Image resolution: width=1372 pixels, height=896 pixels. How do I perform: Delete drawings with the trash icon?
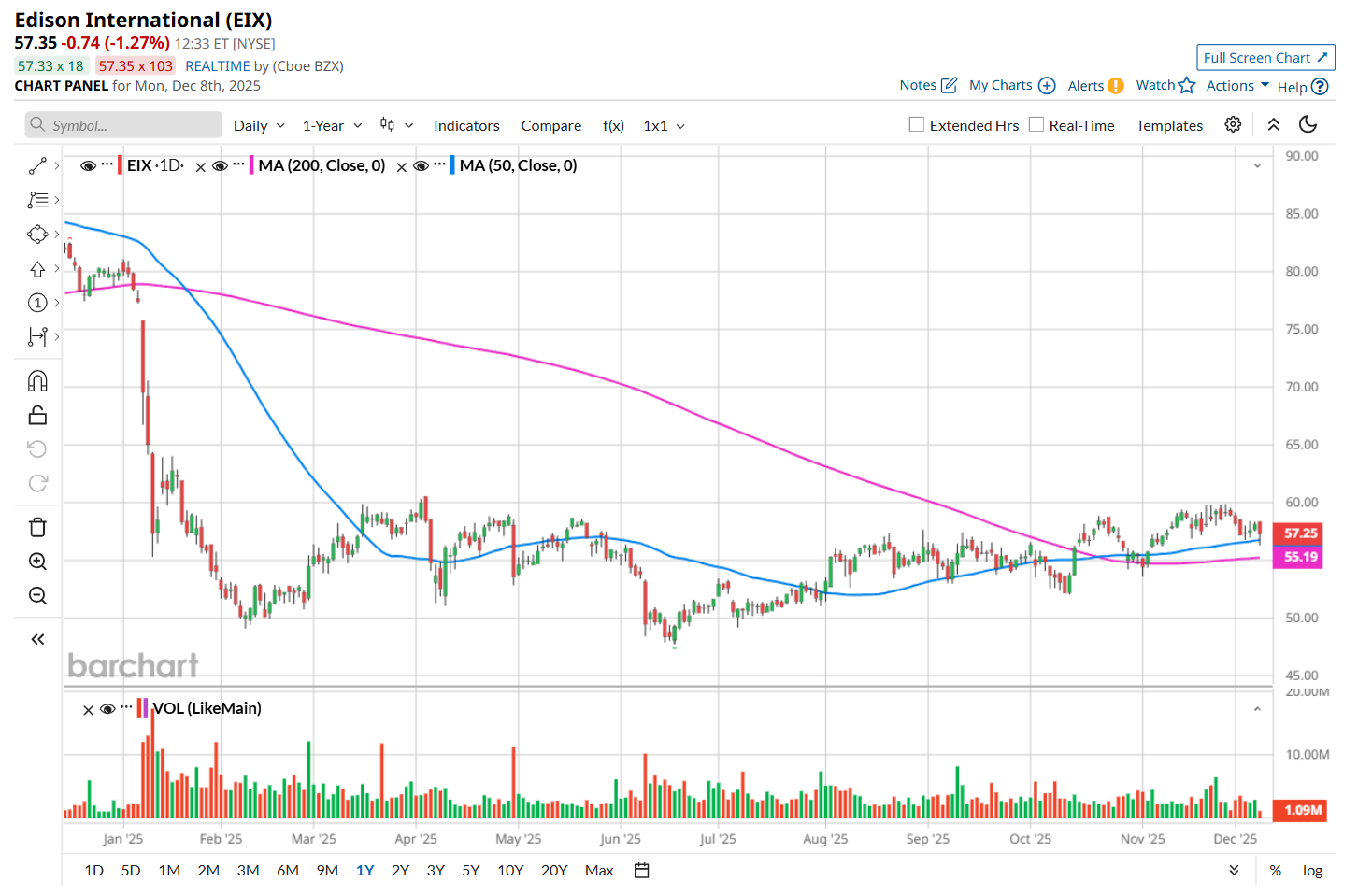(37, 528)
